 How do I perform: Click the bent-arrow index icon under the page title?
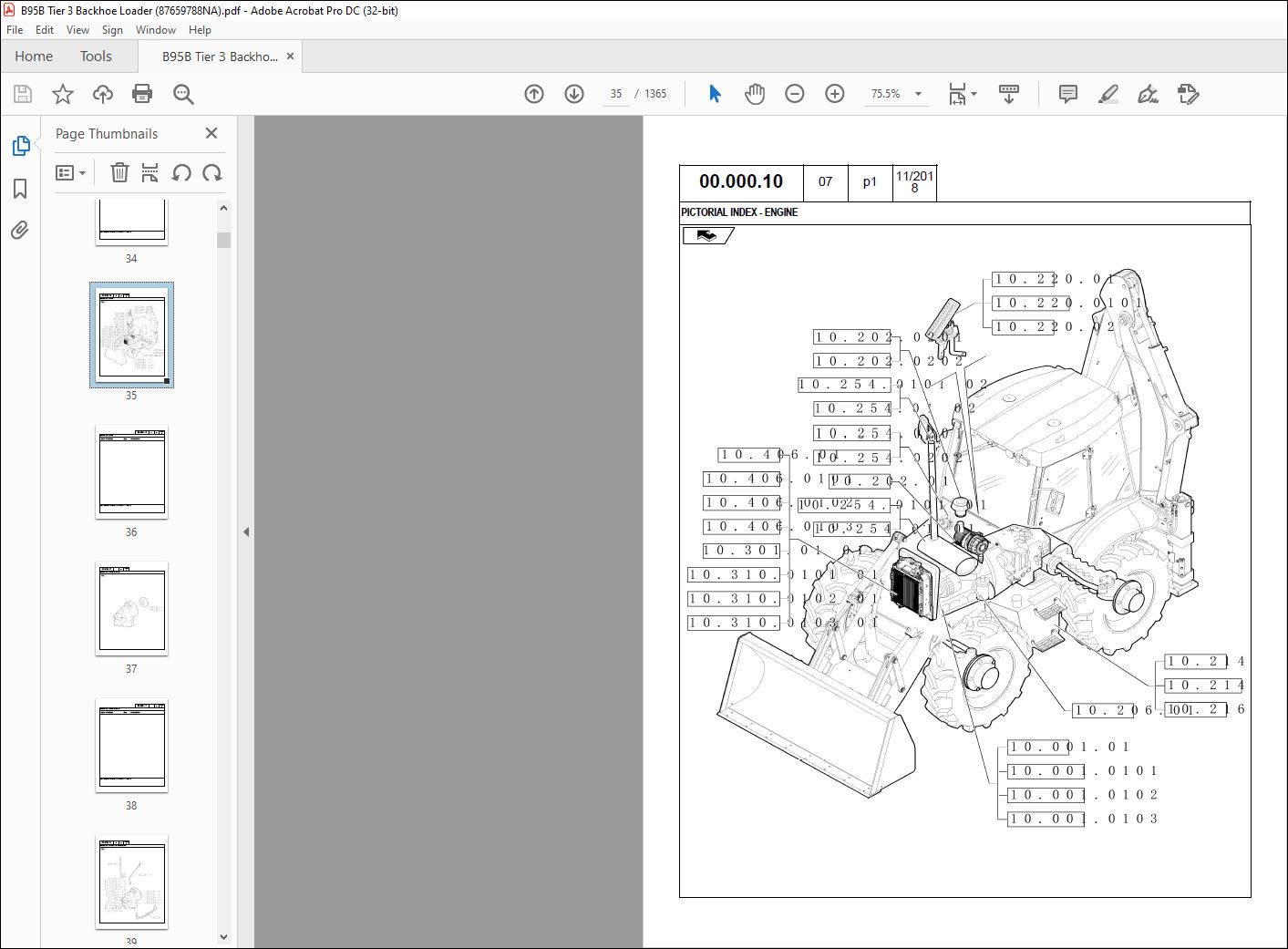707,235
